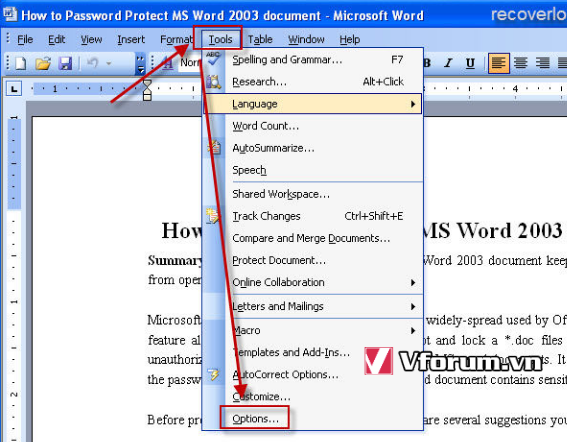Open the Tools menu
The width and height of the screenshot is (567, 442).
pyautogui.click(x=220, y=39)
